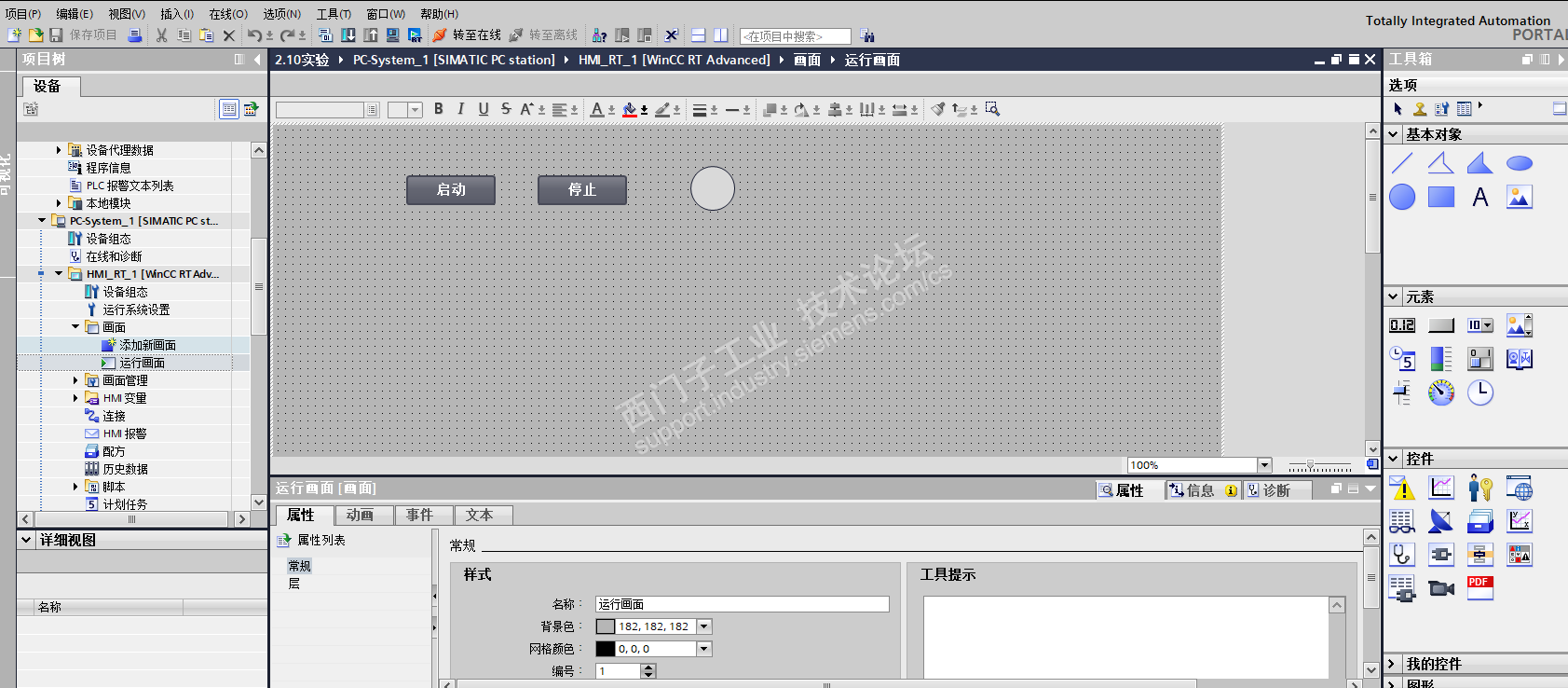Toggle the horizontal editor split button
Image resolution: width=1568 pixels, height=688 pixels.
coord(699,35)
